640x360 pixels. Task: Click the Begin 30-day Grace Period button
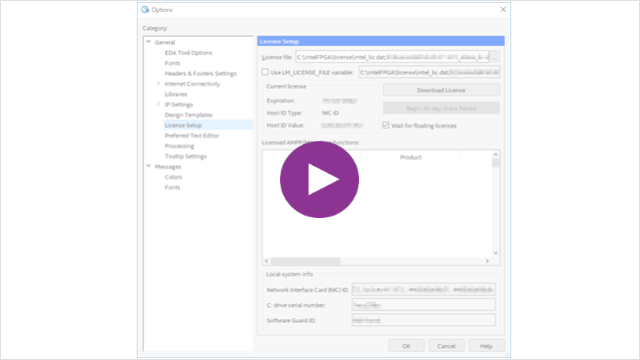point(441,108)
